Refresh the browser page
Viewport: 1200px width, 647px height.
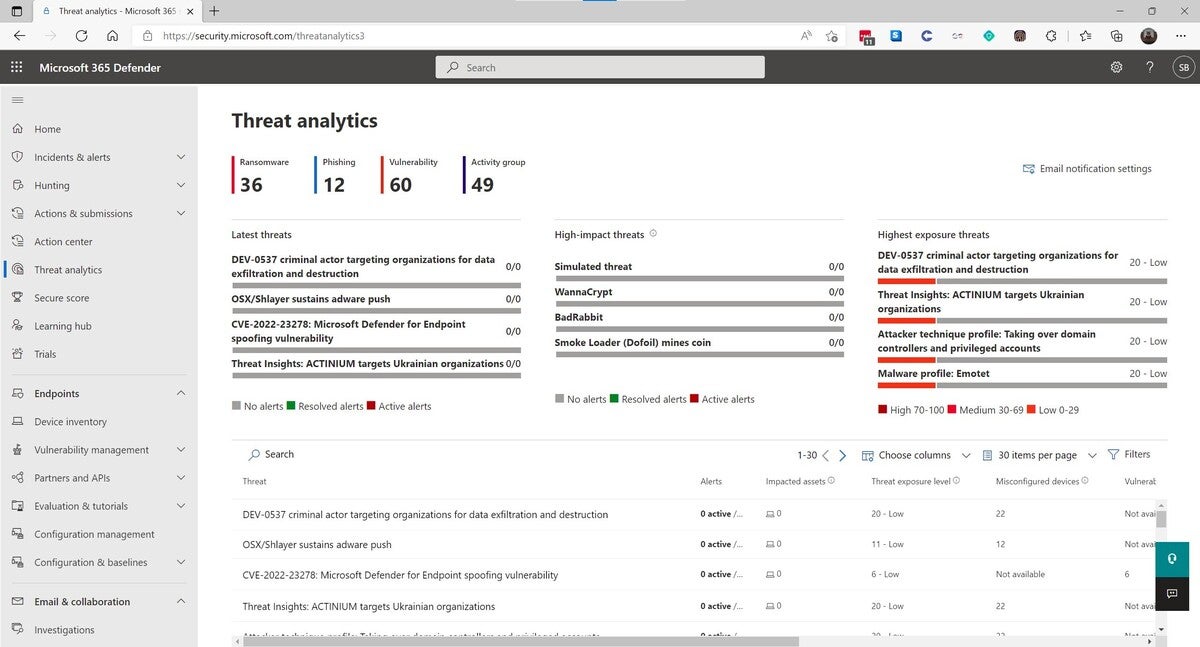[x=81, y=35]
